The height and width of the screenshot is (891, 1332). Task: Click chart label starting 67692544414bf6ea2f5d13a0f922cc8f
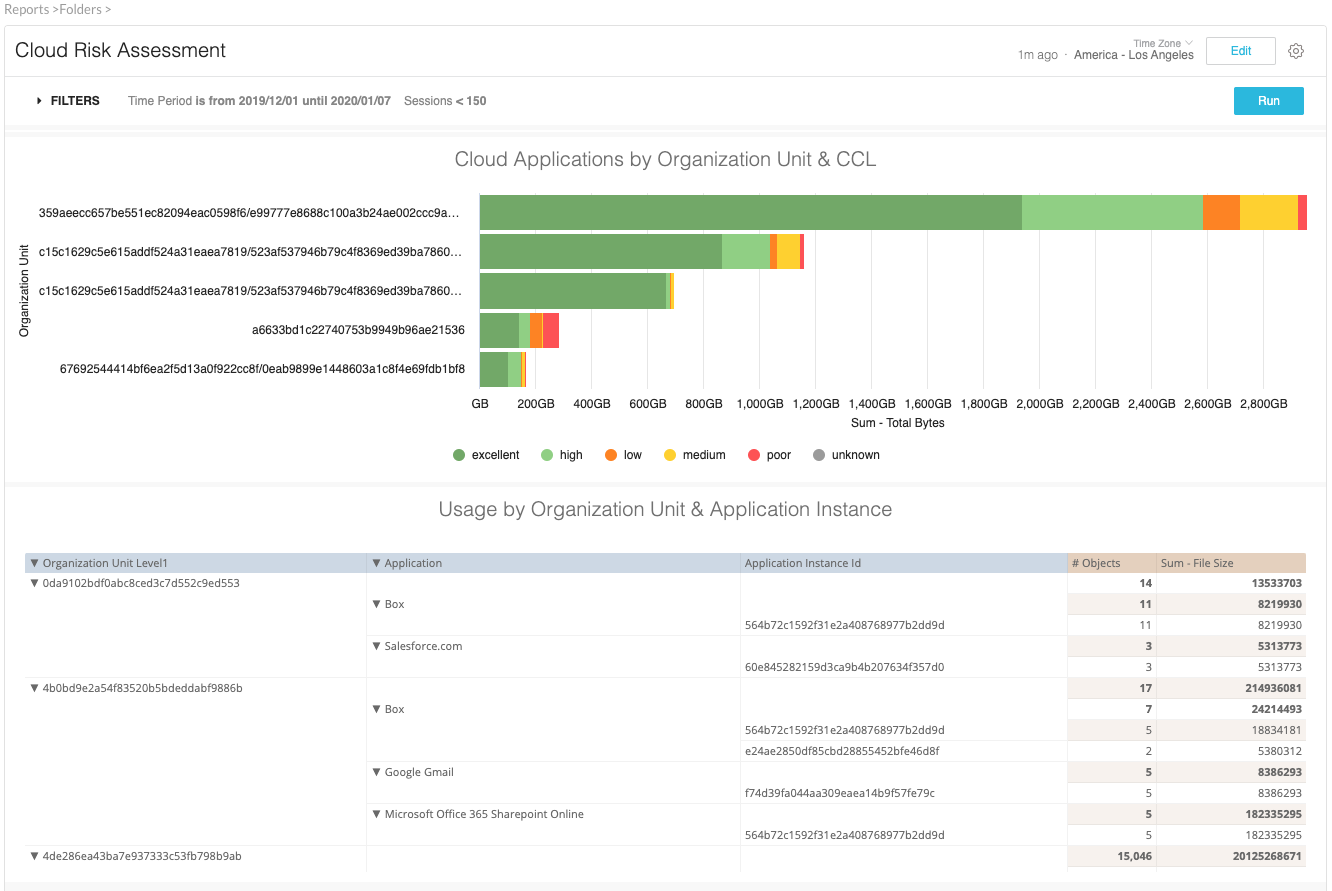262,369
